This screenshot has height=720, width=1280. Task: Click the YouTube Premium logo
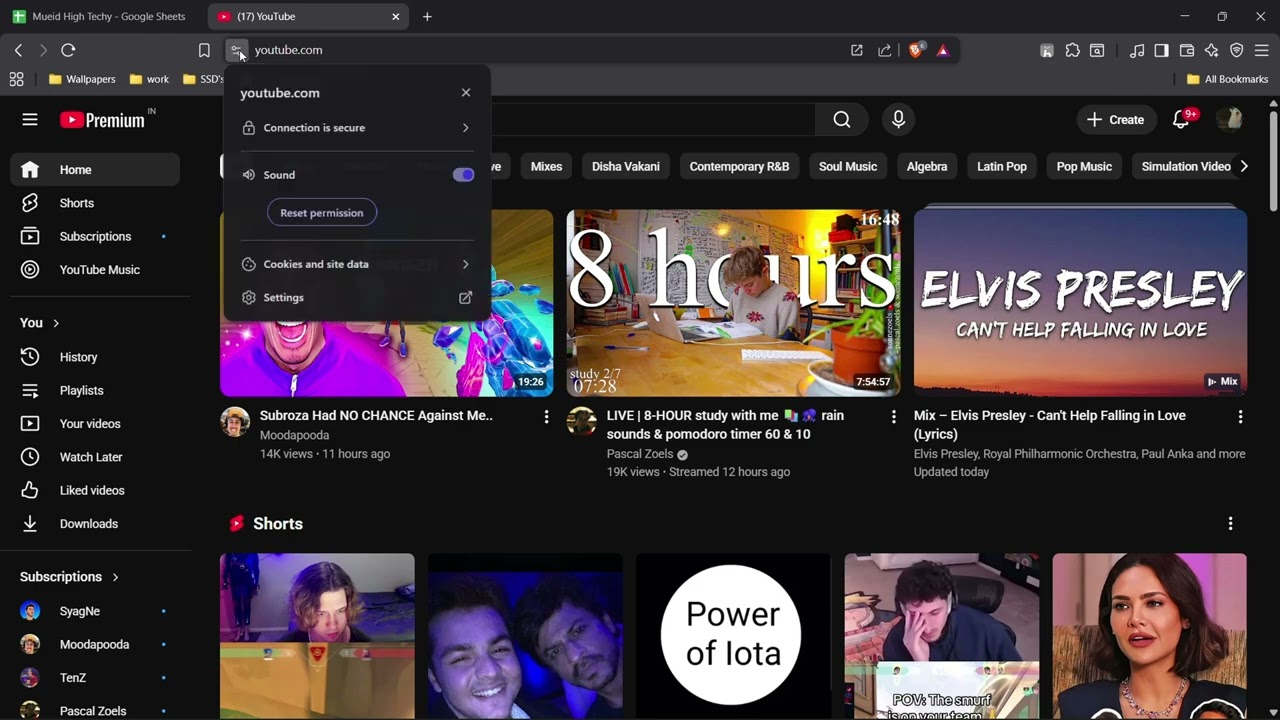click(x=102, y=120)
